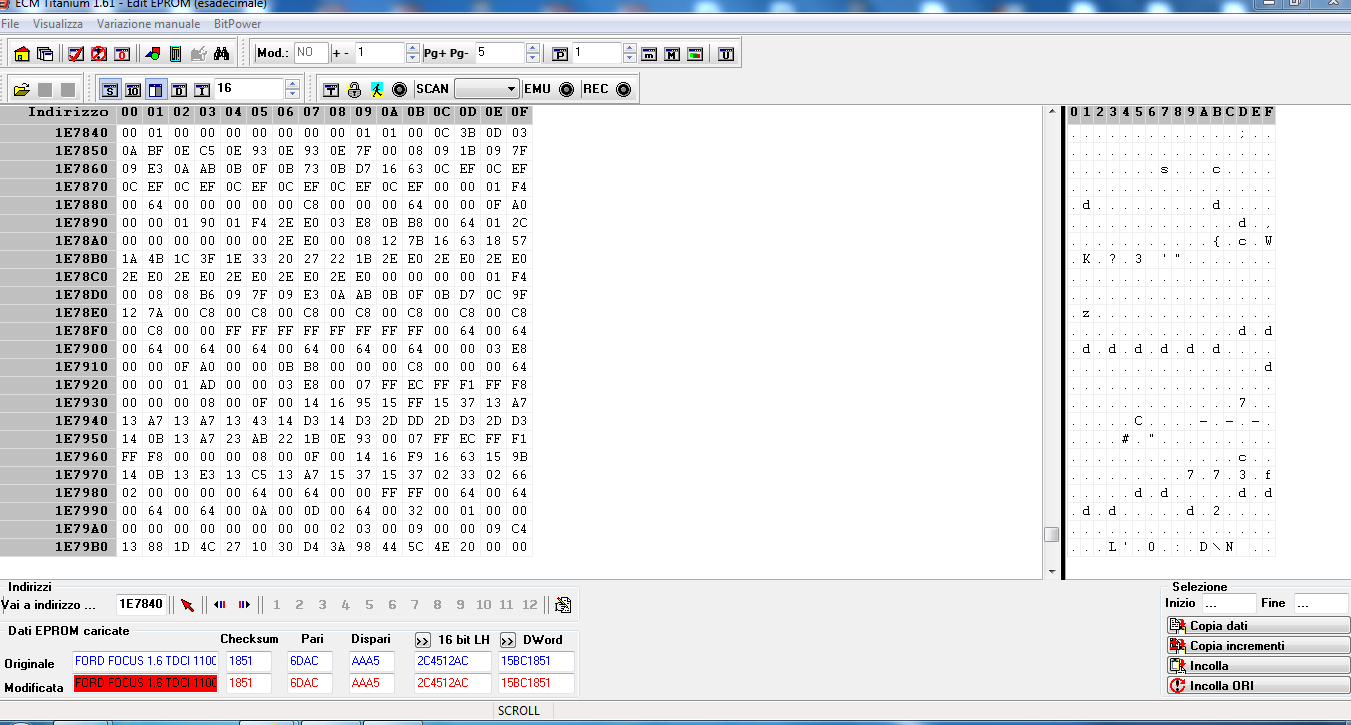Viewport: 1351px width, 725px height.
Task: Click the U undo icon
Action: click(727, 53)
